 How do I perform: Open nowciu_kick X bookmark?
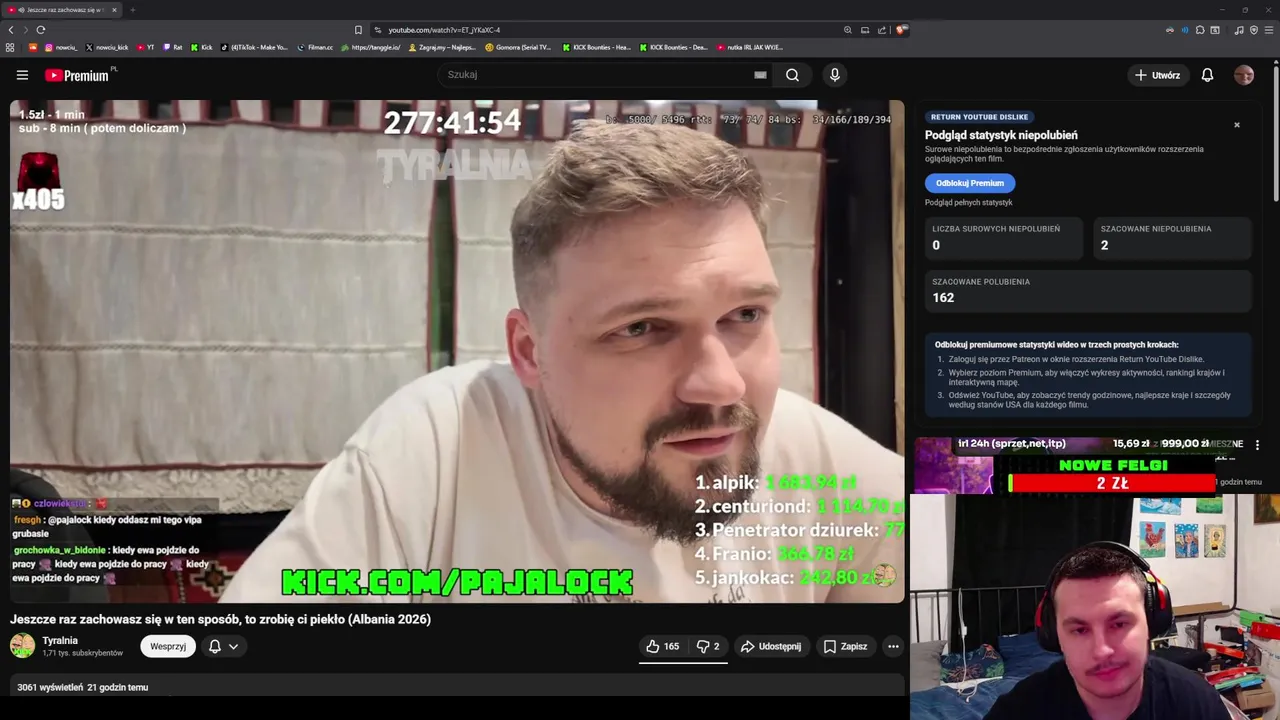point(107,47)
